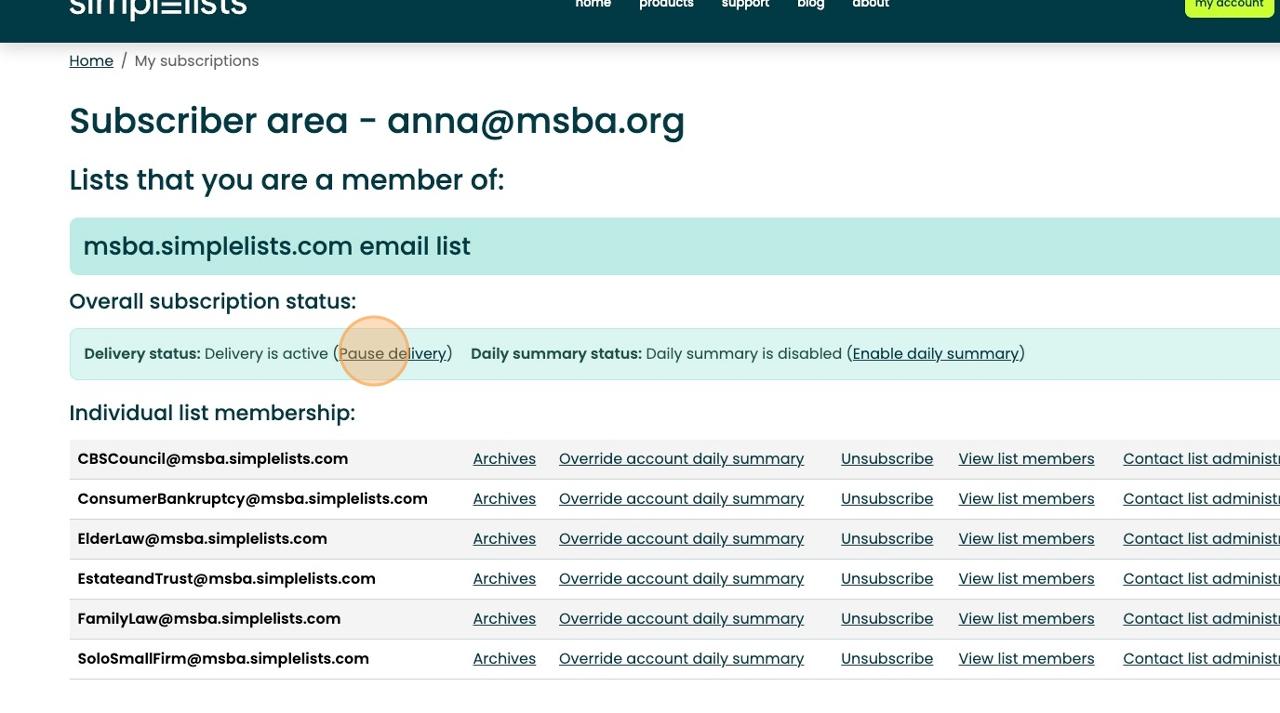Open the about menu item

click(870, 4)
